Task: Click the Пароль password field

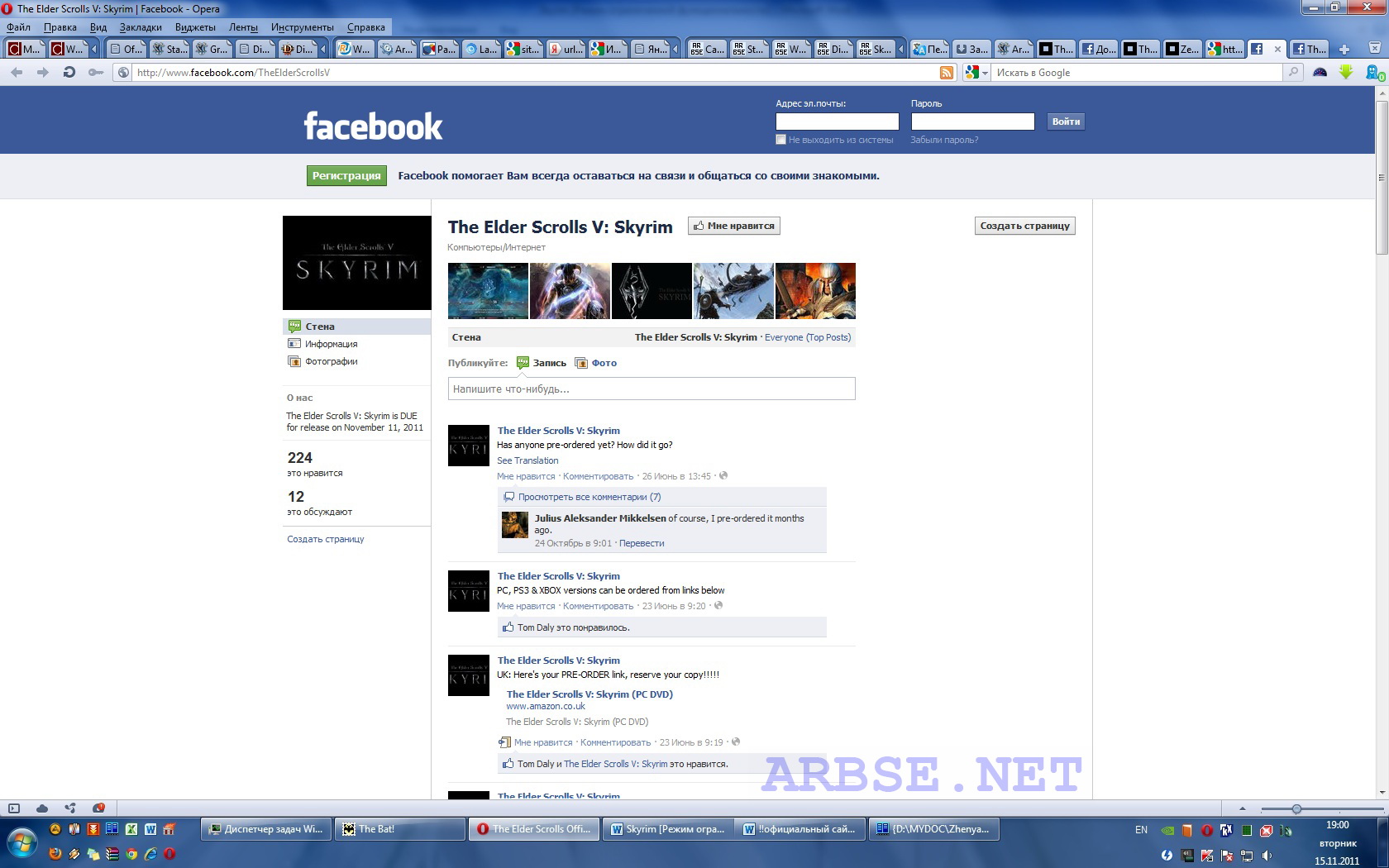Action: pyautogui.click(x=972, y=122)
